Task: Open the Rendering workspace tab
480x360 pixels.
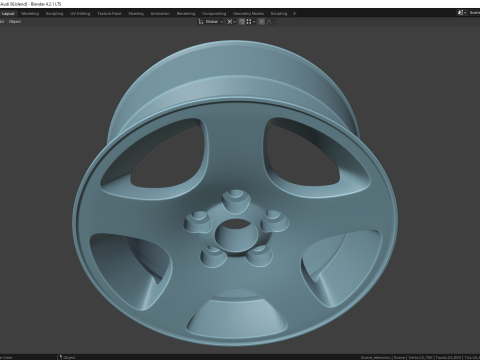Action: (x=186, y=14)
